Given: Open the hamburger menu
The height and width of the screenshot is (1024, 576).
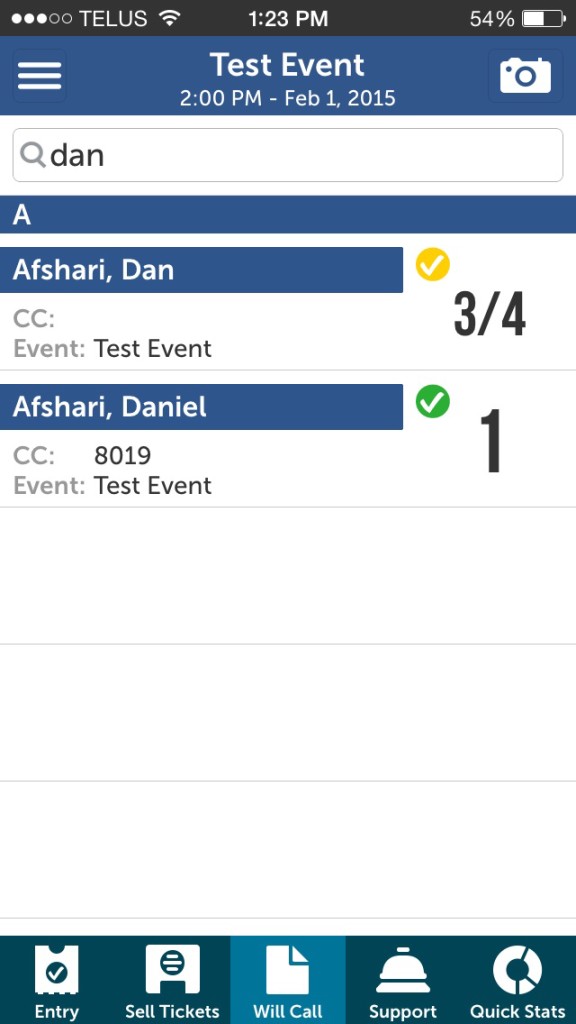Looking at the screenshot, I should pyautogui.click(x=39, y=76).
